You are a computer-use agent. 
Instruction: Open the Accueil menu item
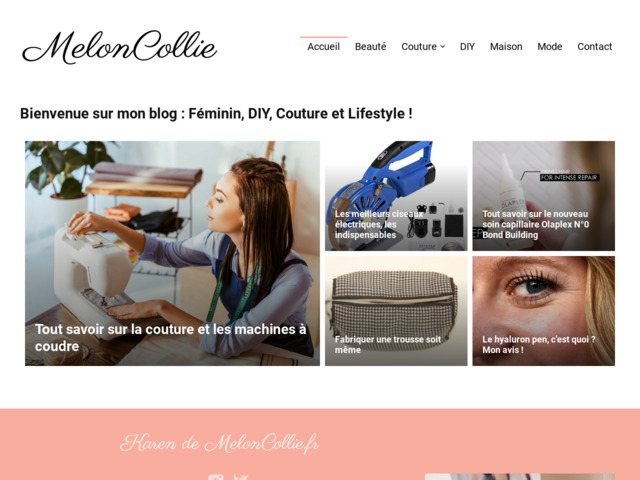[x=323, y=47]
